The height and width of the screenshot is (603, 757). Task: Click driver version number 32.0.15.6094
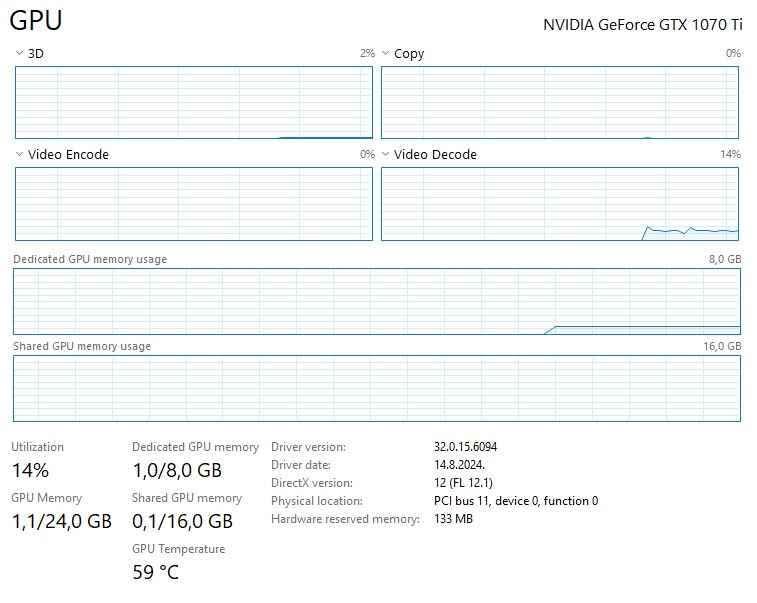(x=465, y=447)
